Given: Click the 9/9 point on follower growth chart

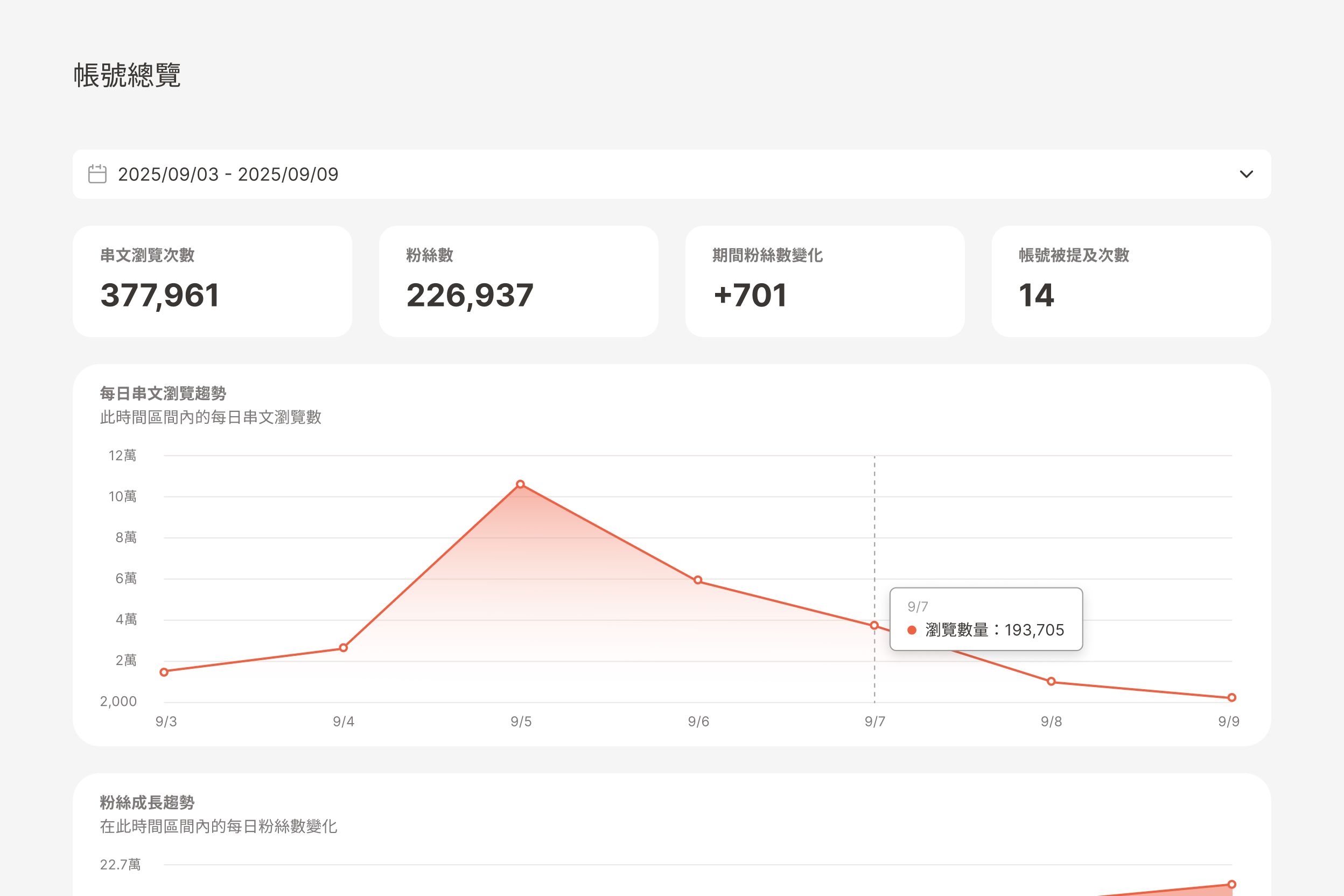Looking at the screenshot, I should (x=1232, y=885).
